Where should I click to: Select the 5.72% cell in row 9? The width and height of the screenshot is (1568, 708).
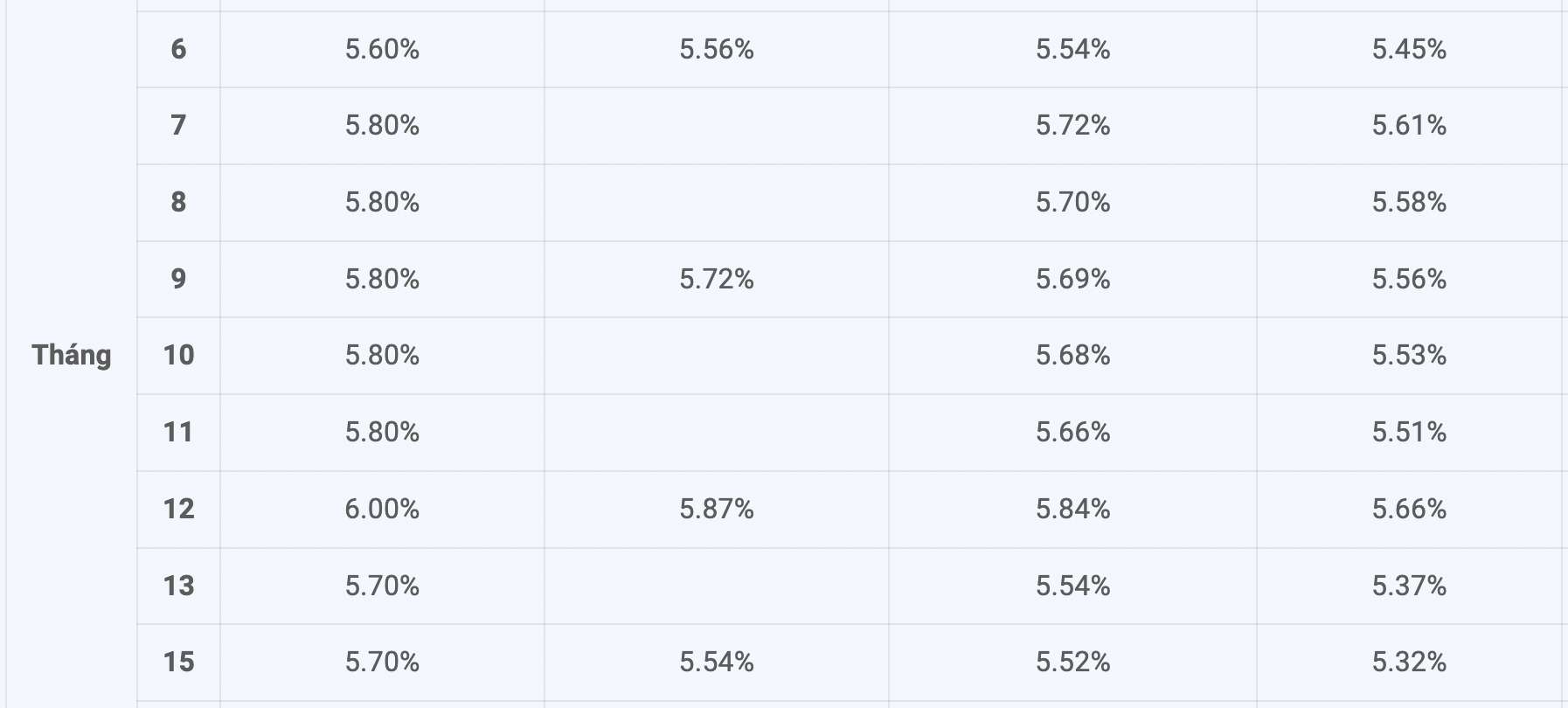(717, 279)
